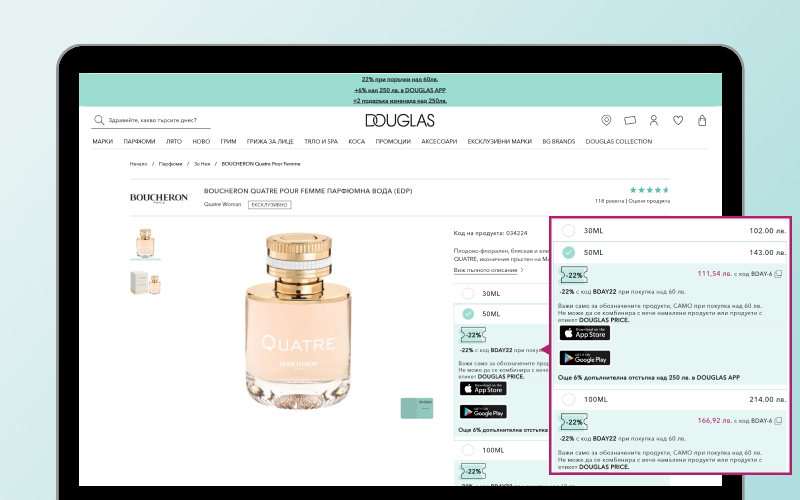This screenshot has height=500, width=800.
Task: Open the МАРКИ menu
Action: tap(103, 141)
